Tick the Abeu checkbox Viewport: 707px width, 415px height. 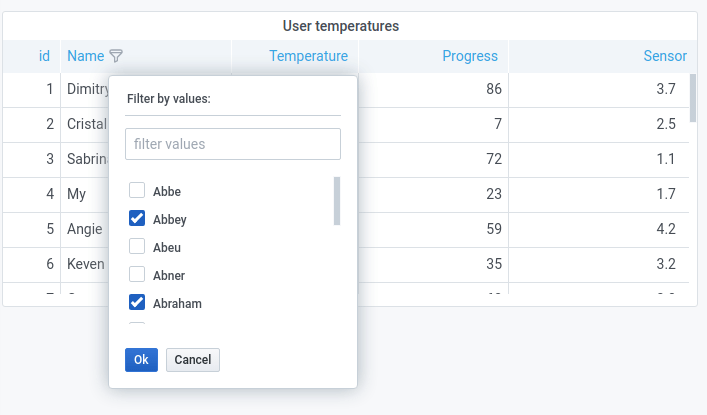coord(138,247)
